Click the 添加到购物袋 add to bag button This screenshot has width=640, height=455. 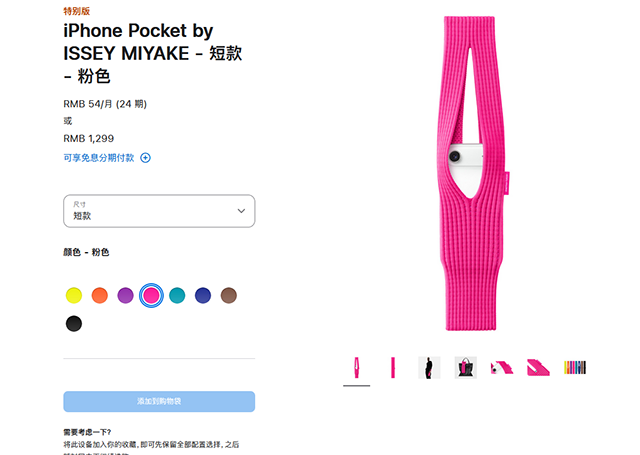pos(159,402)
